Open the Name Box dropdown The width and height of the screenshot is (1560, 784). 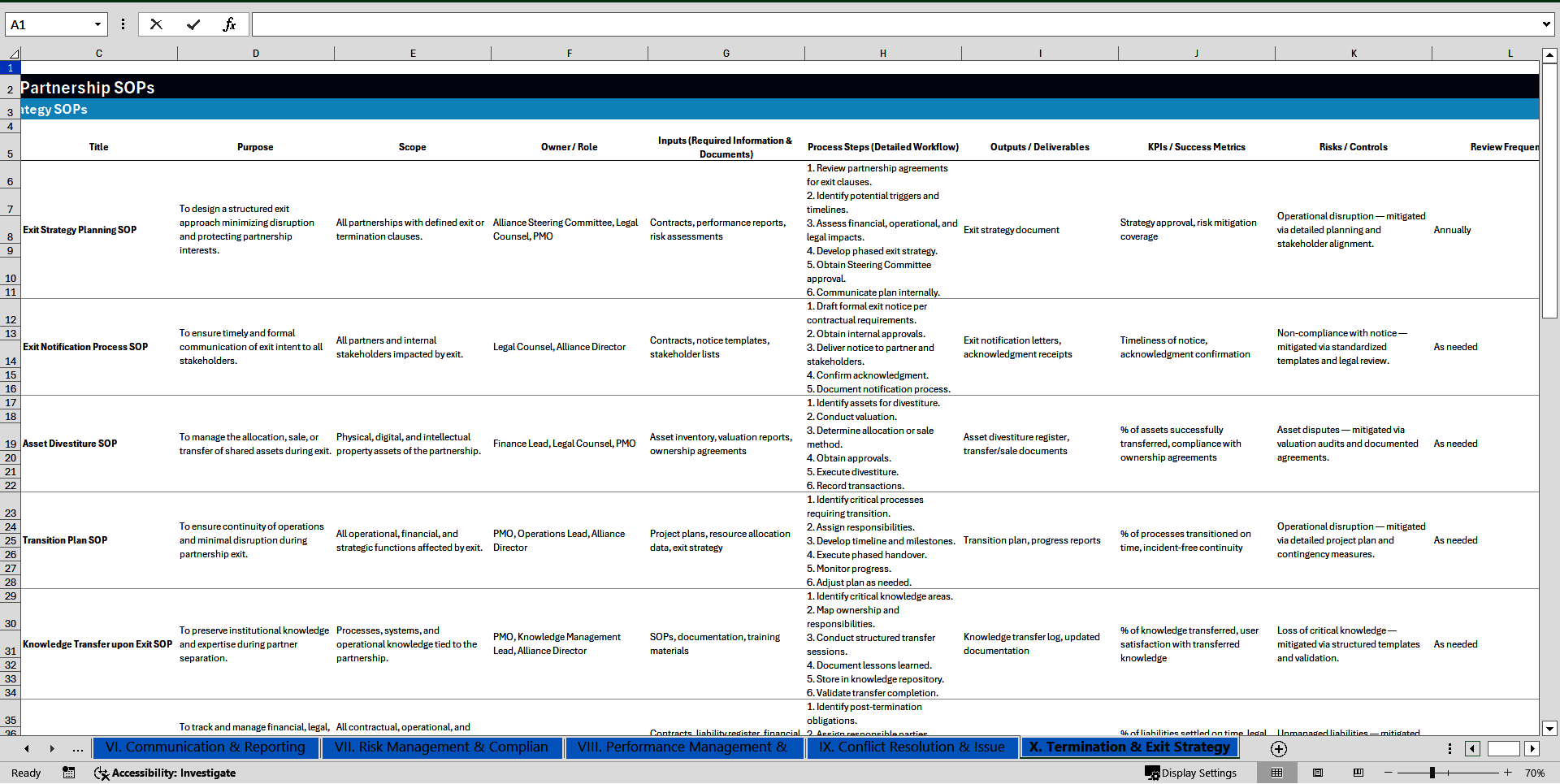[97, 24]
